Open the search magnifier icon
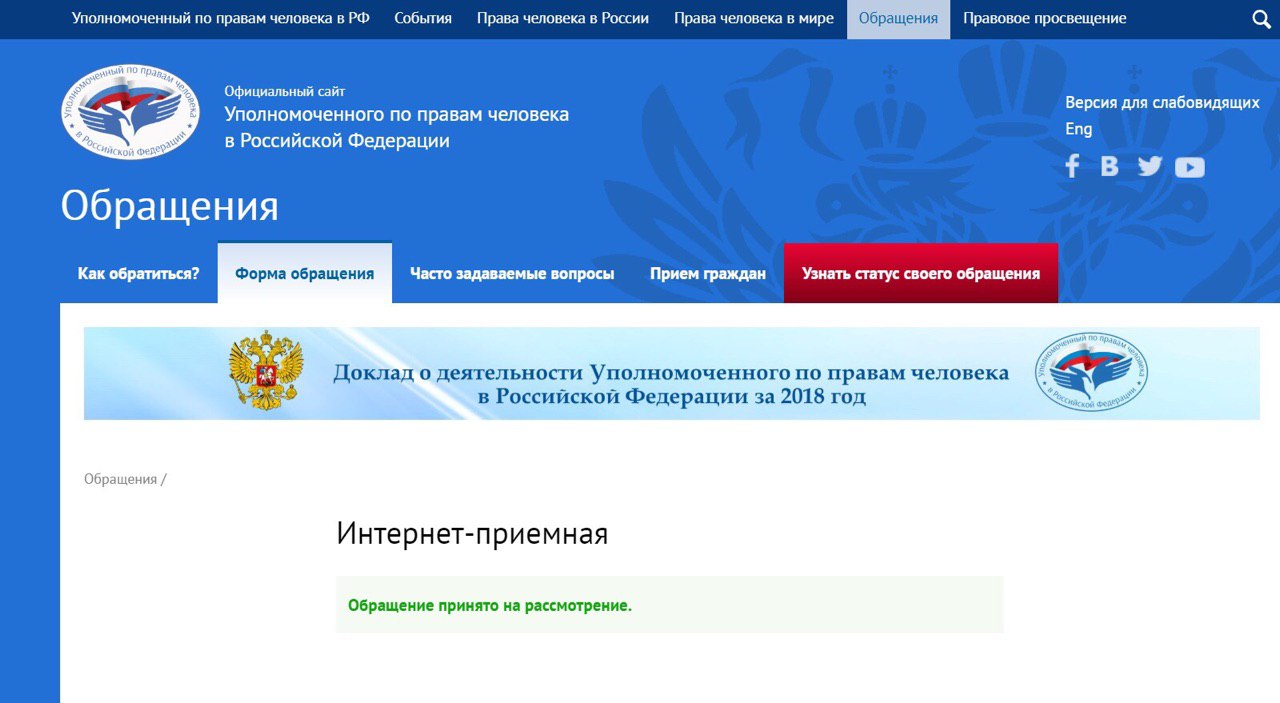The width and height of the screenshot is (1280, 703). coord(1261,19)
